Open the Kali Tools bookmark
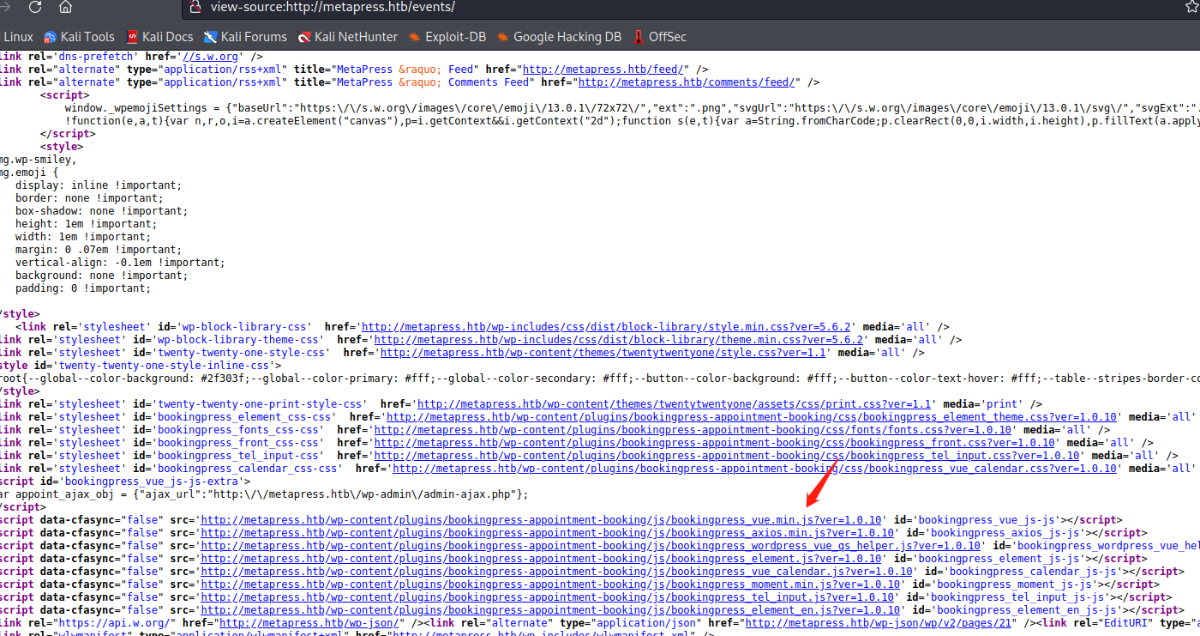 (x=79, y=37)
